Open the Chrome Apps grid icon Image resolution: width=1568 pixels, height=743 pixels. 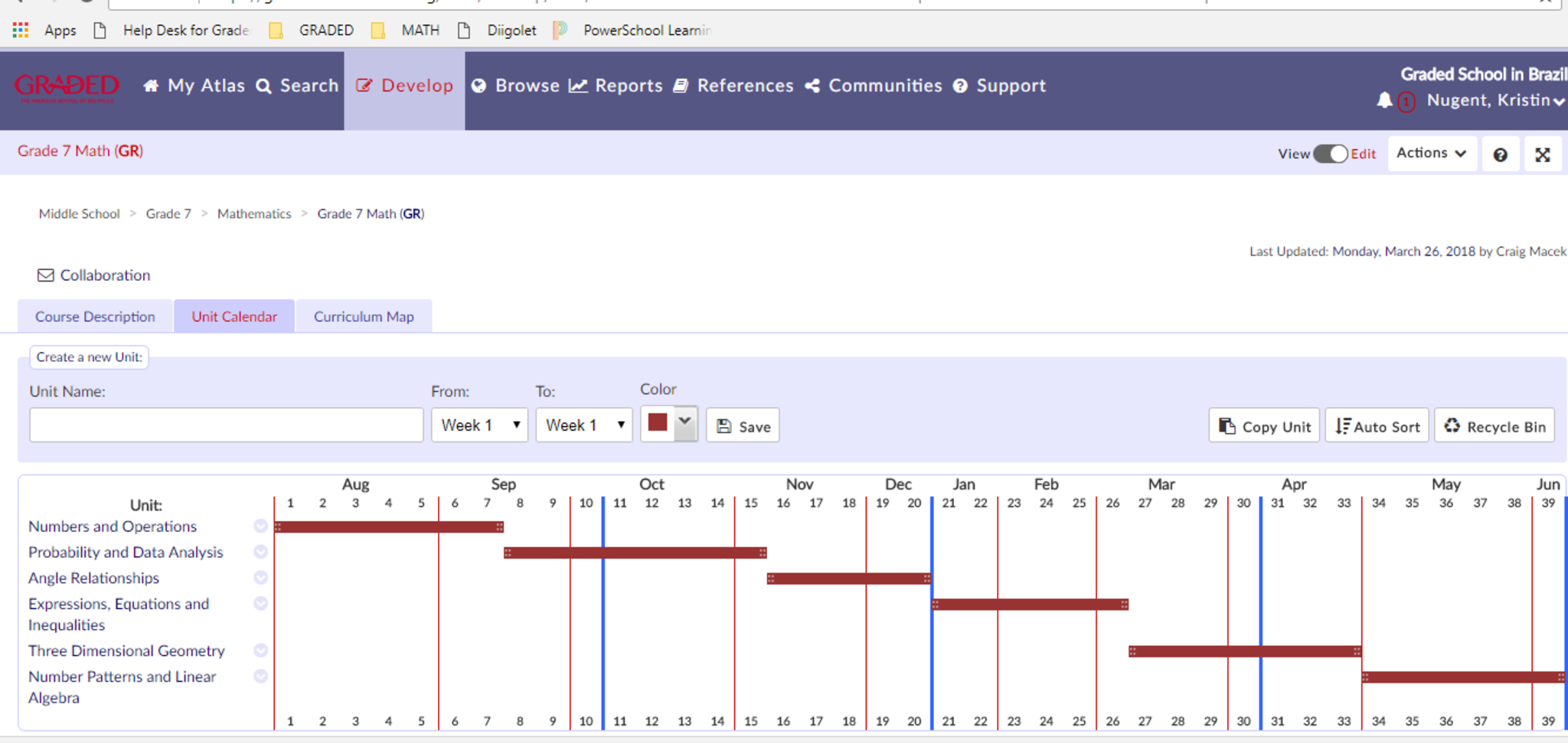[21, 31]
